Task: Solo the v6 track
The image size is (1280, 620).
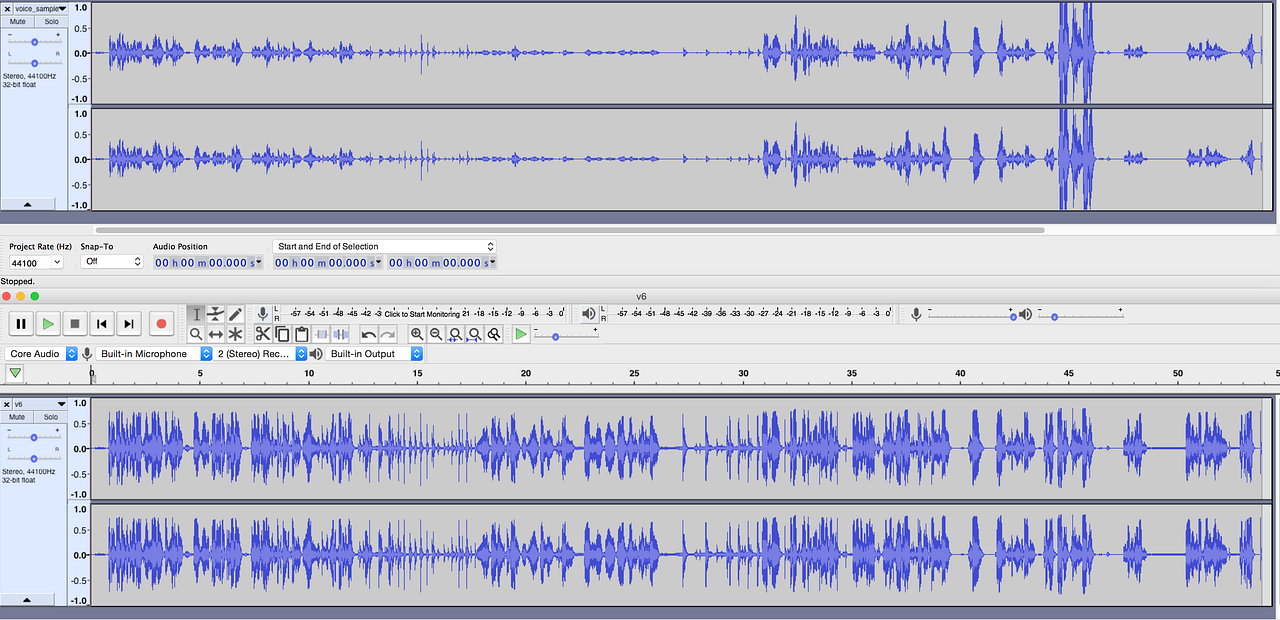Action: coord(50,417)
